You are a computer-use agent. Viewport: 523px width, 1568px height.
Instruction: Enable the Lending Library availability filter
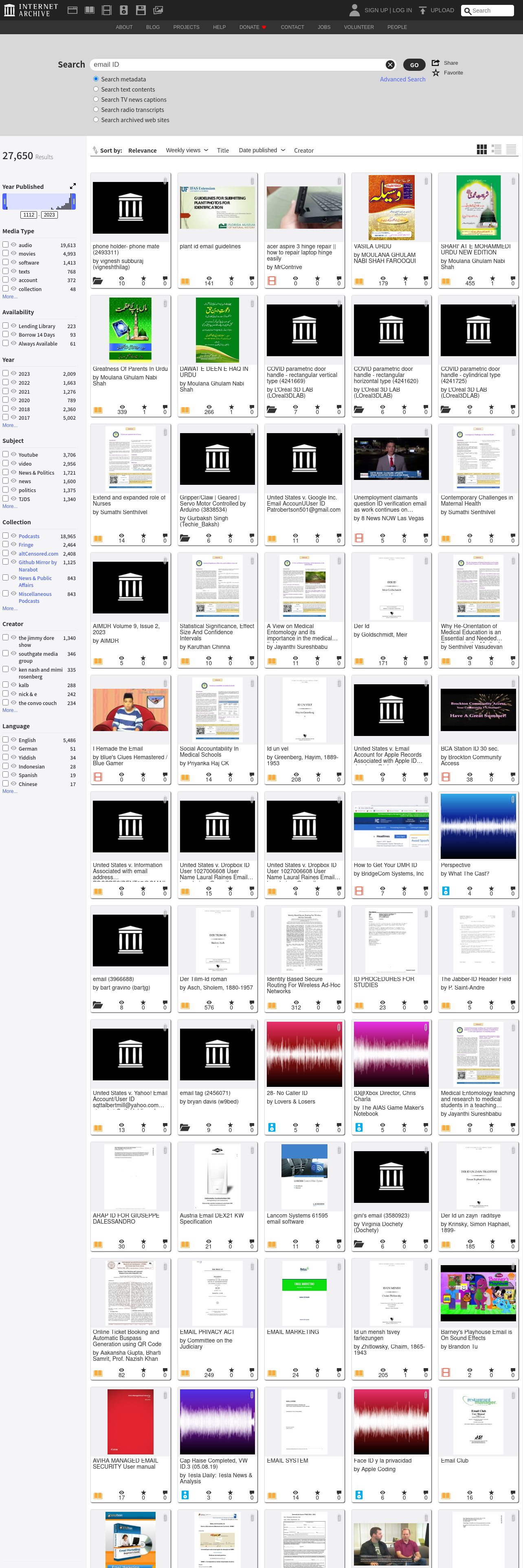[5, 326]
